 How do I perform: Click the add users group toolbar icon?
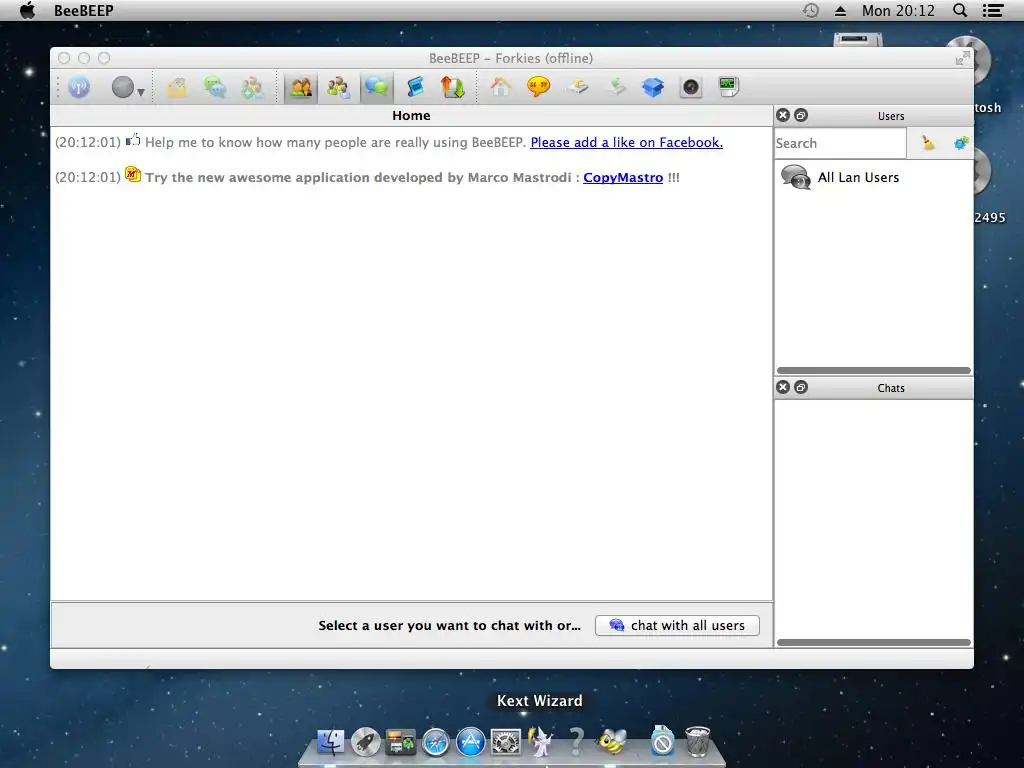click(x=252, y=87)
